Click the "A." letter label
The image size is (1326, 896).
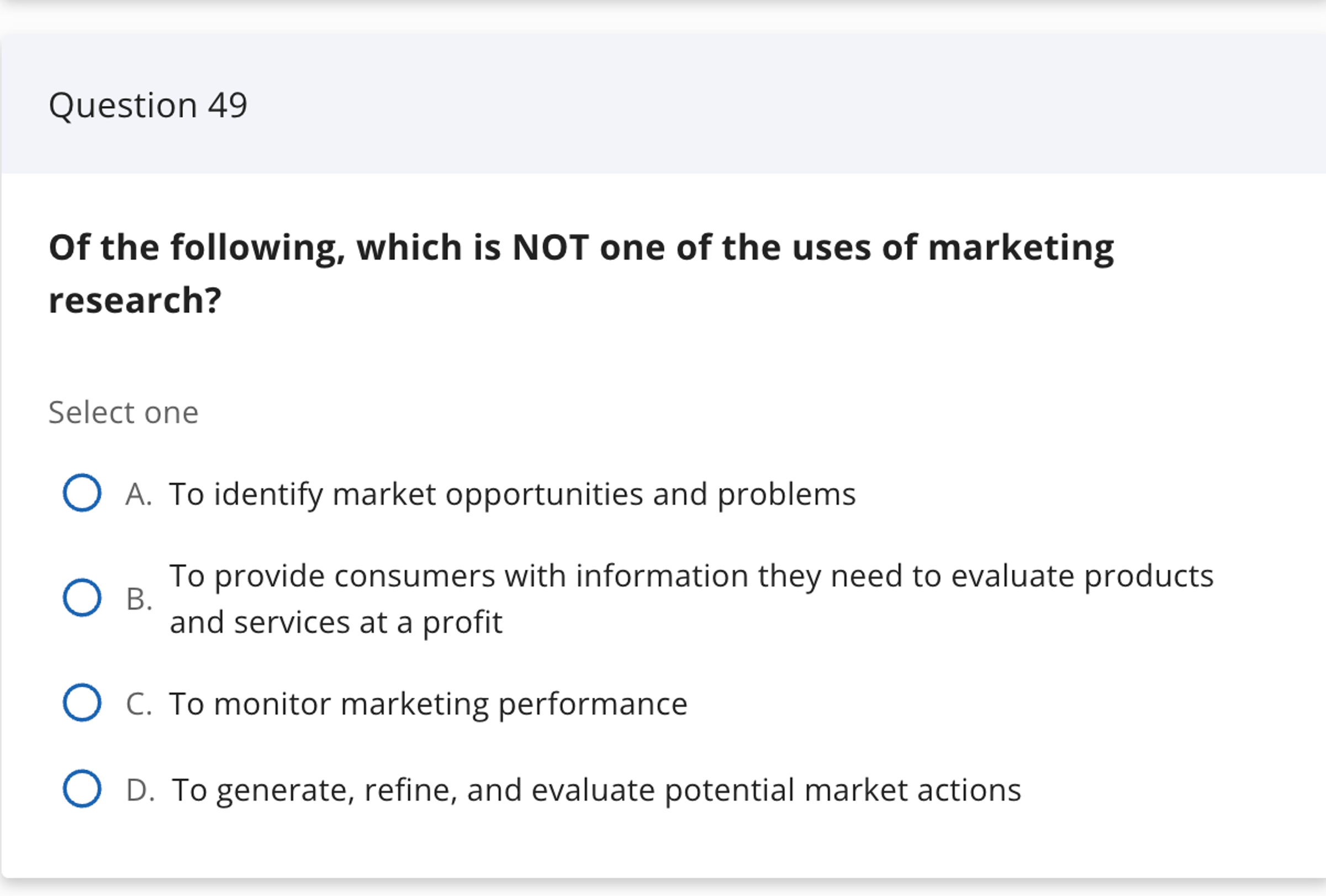point(139,494)
